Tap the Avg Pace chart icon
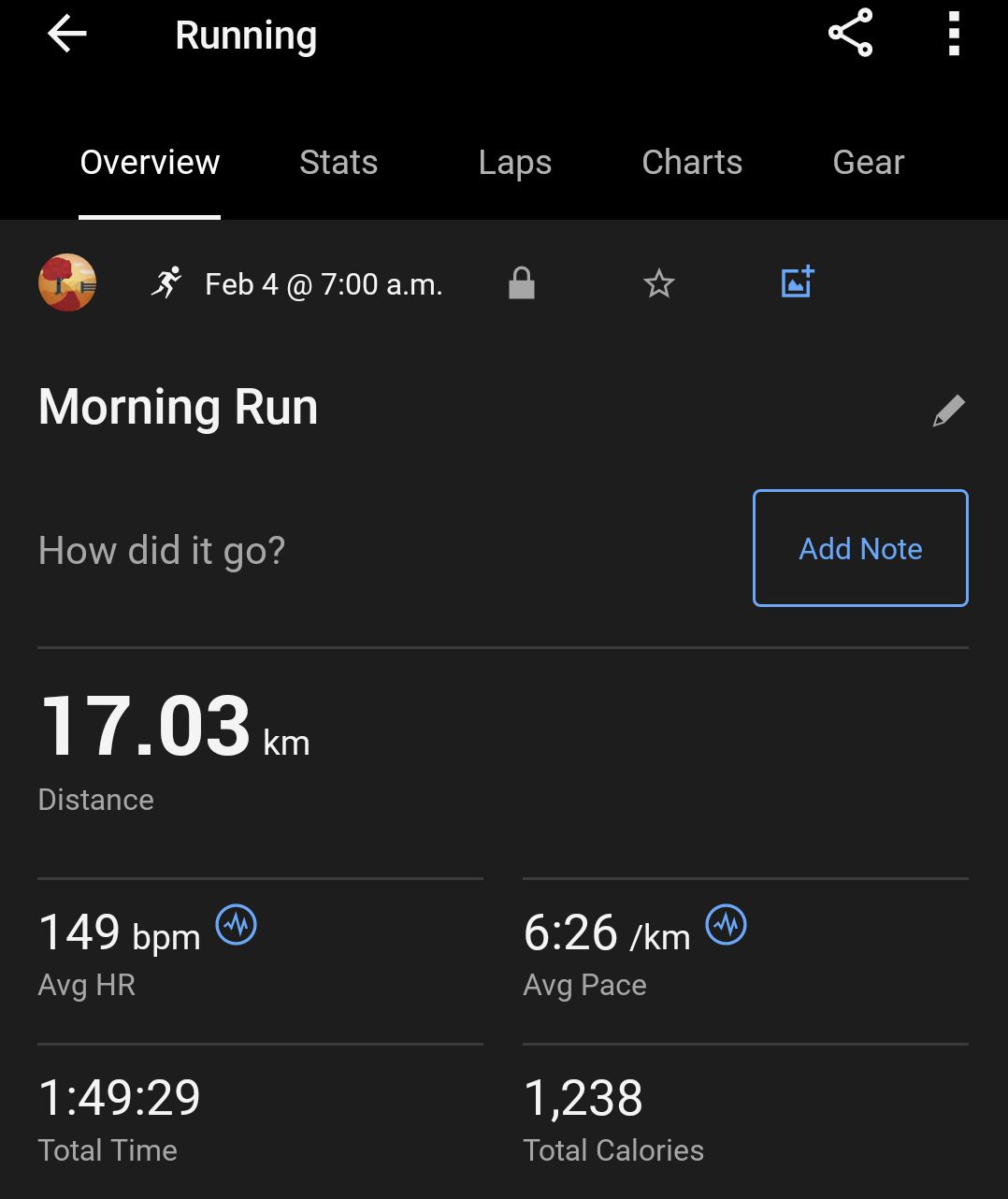The image size is (1008, 1199). pos(726,925)
